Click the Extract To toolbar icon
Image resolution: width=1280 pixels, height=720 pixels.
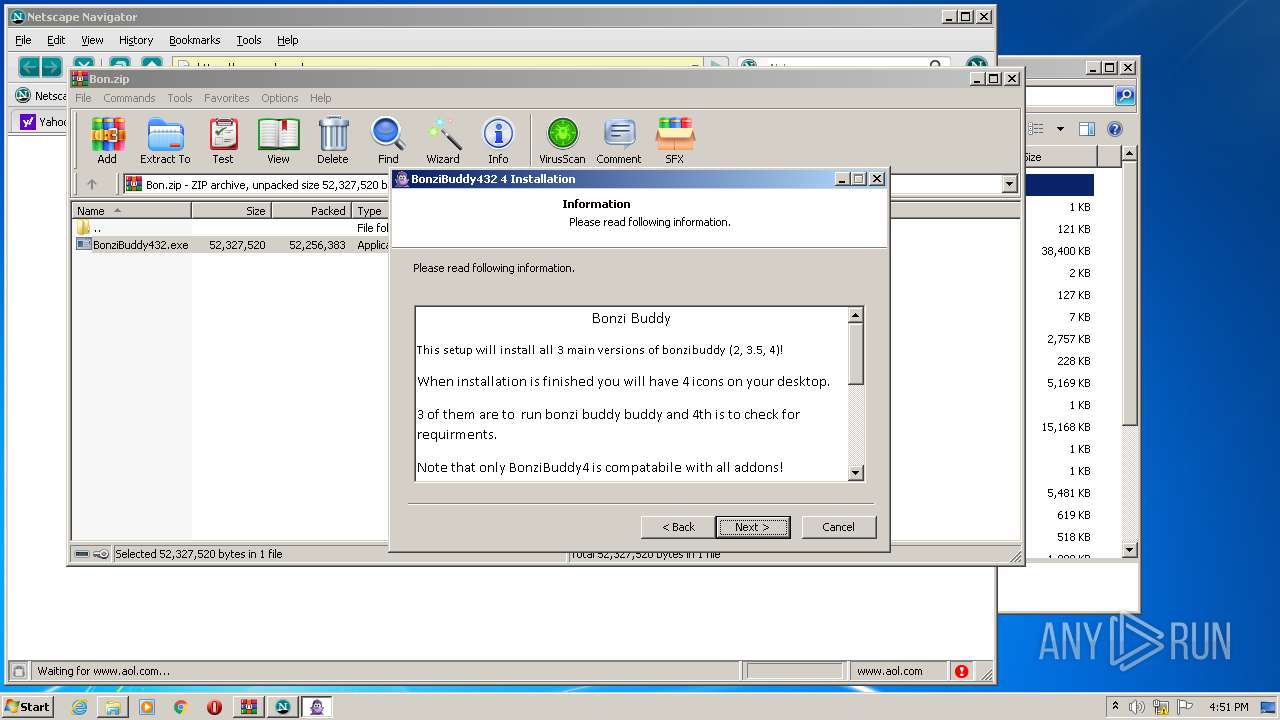(x=165, y=140)
